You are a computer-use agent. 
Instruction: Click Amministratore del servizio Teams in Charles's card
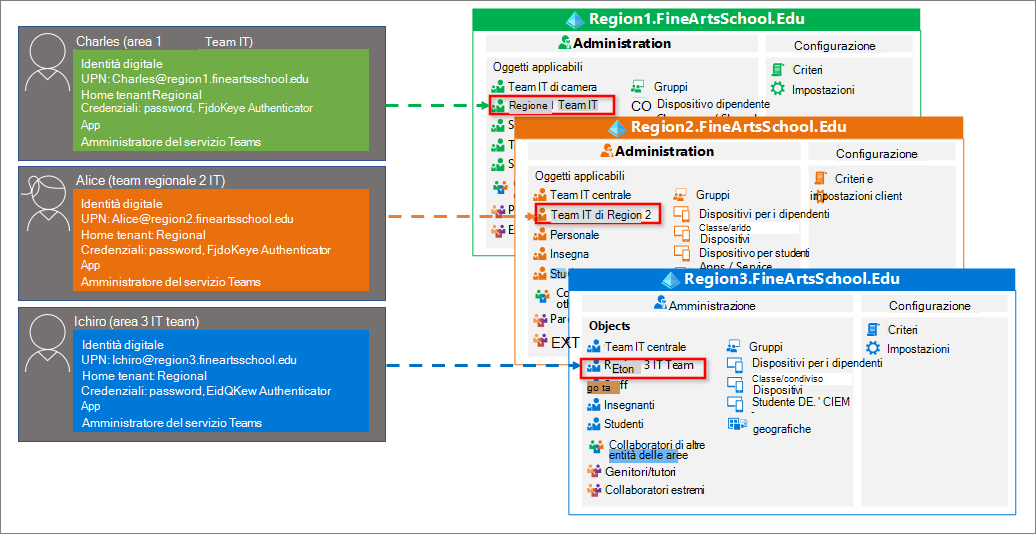click(170, 141)
